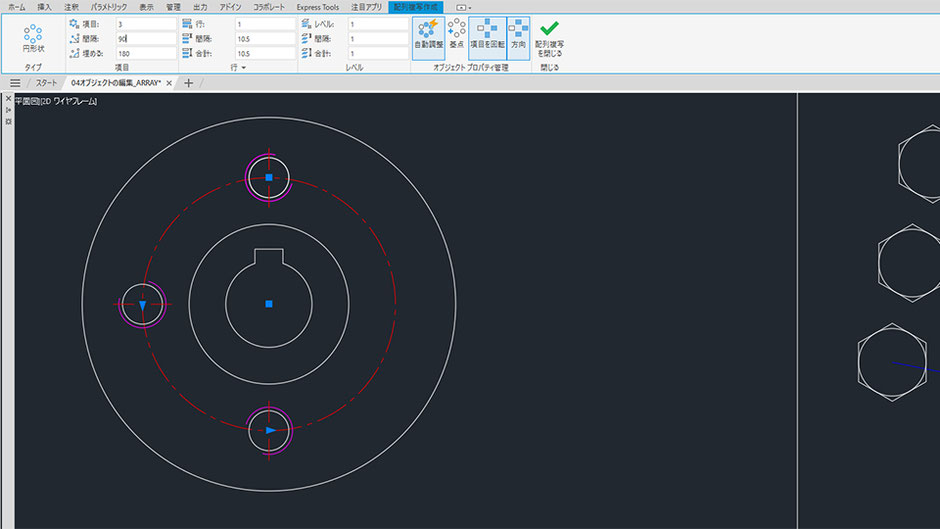Edit the レベル count field
Image resolution: width=940 pixels, height=529 pixels.
tap(378, 24)
